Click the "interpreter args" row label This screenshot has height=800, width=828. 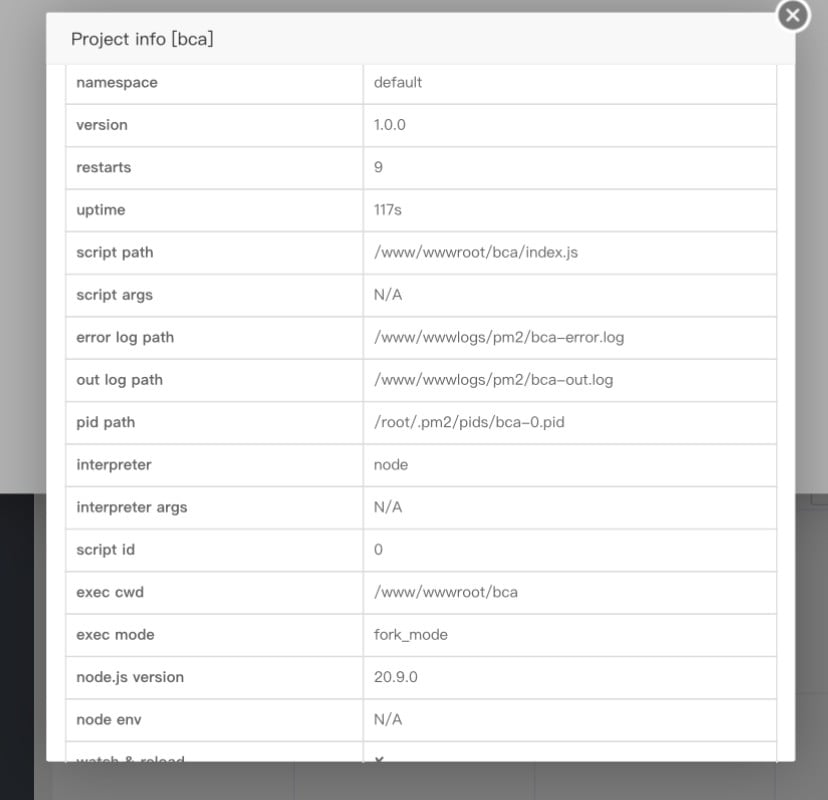point(132,507)
